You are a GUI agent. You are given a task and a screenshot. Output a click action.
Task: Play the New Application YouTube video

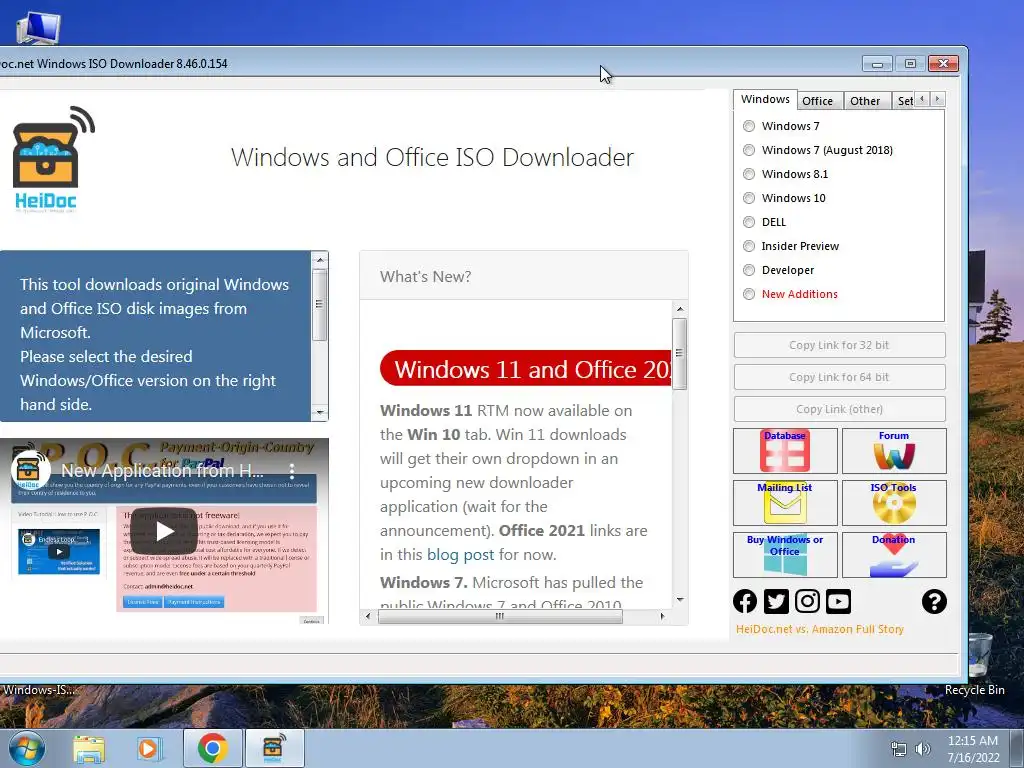(x=164, y=531)
